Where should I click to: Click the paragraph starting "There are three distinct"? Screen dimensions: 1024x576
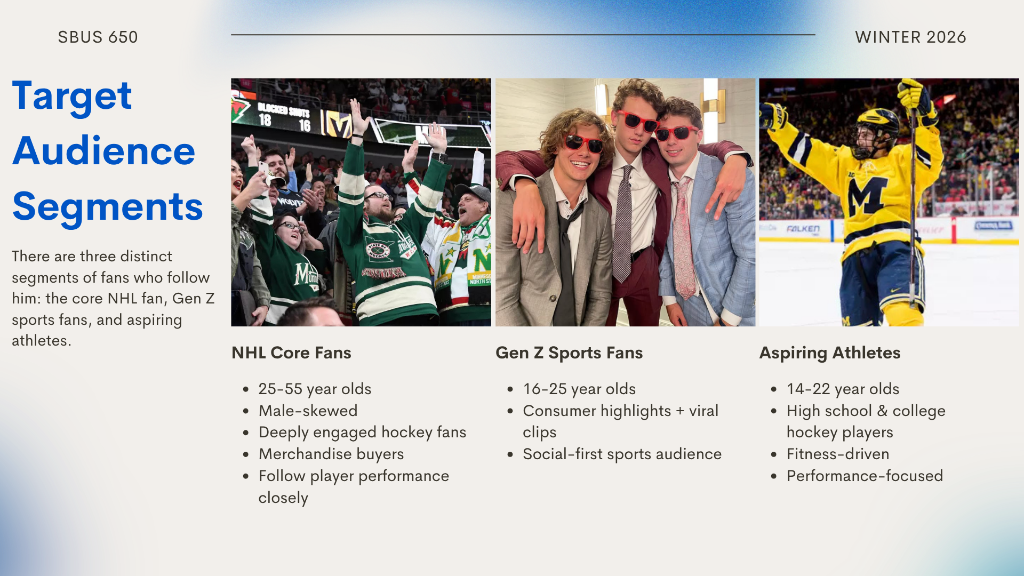point(113,298)
